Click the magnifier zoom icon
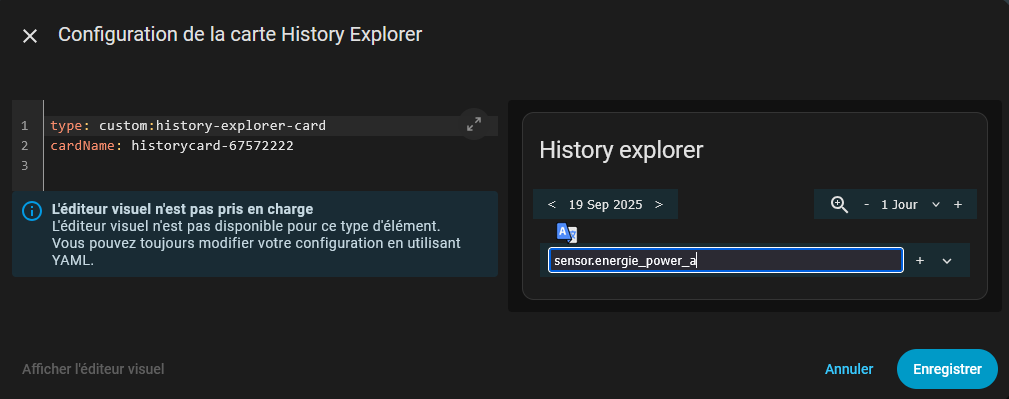This screenshot has height=399, width=1009. pos(839,204)
